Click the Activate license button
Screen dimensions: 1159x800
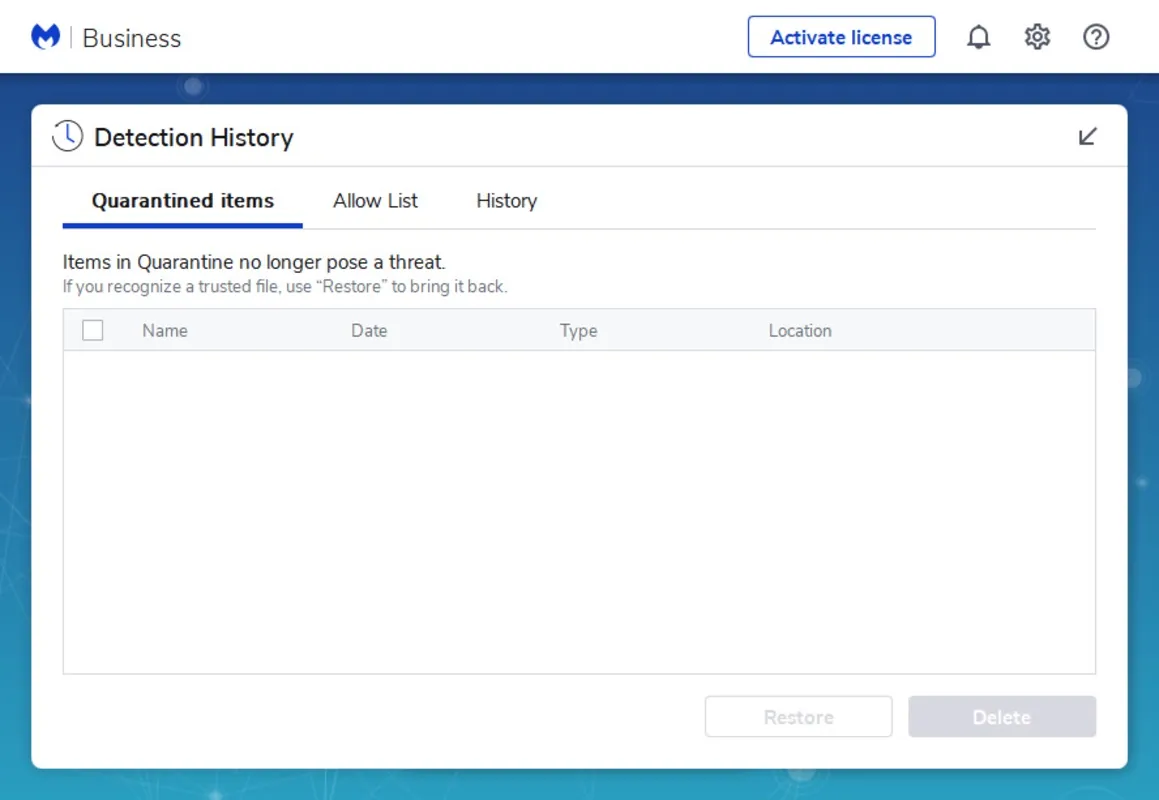(x=841, y=37)
